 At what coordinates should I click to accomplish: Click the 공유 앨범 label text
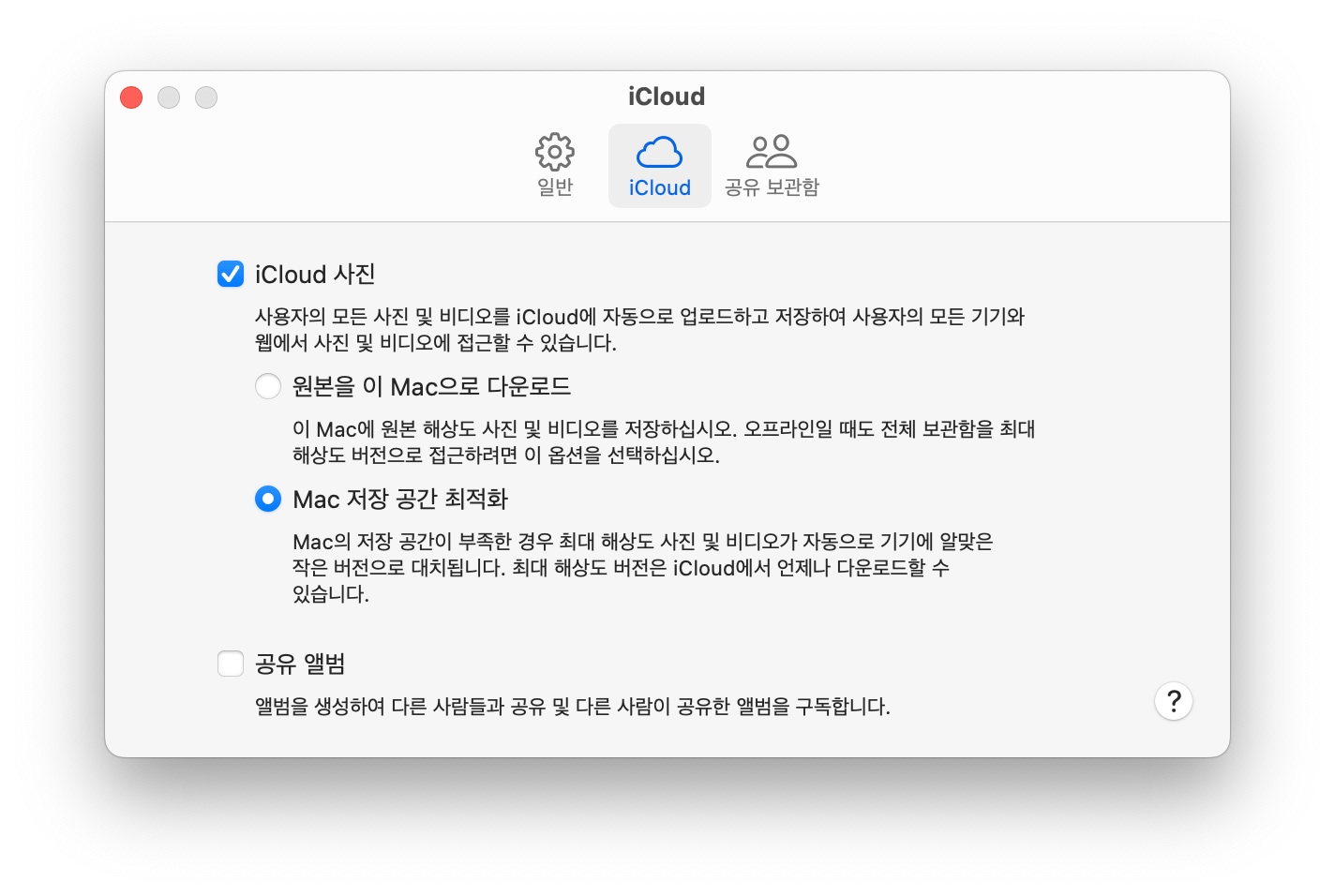pyautogui.click(x=300, y=664)
